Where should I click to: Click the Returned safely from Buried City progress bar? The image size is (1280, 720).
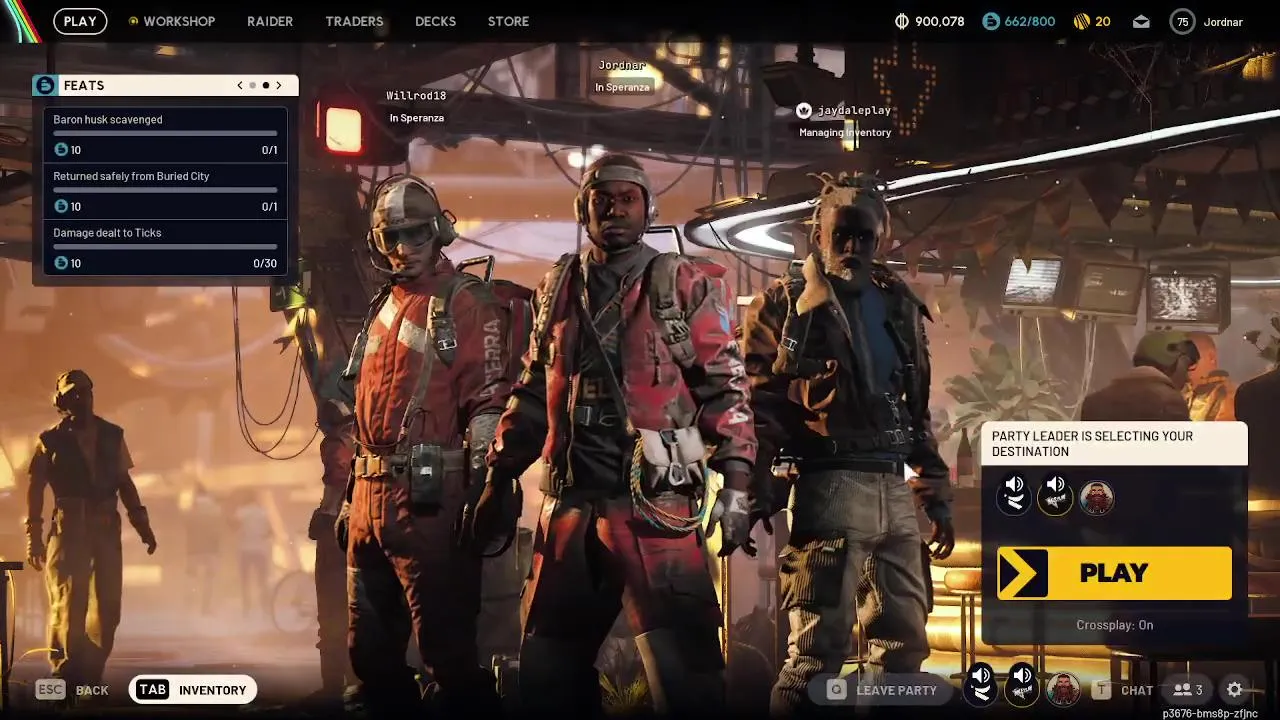[x=165, y=190]
